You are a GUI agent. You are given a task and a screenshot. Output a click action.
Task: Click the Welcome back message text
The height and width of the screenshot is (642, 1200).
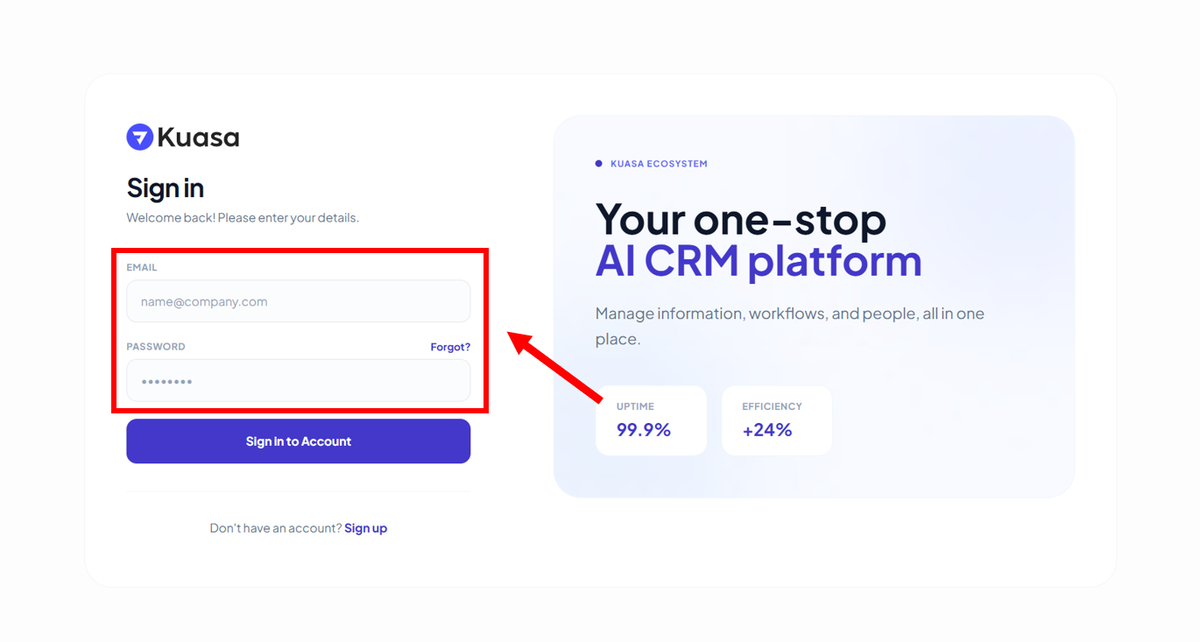[x=242, y=217]
